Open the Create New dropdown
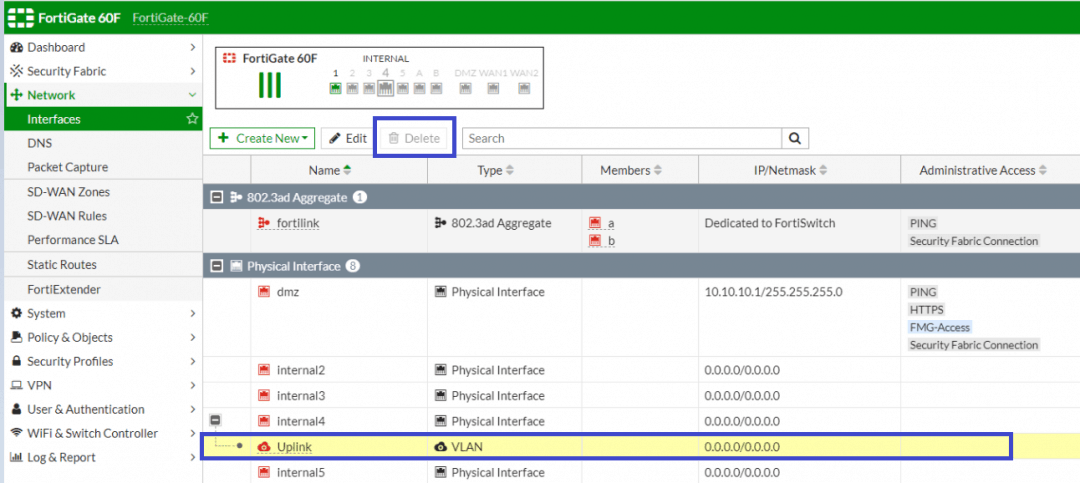This screenshot has height=483, width=1080. [262, 138]
